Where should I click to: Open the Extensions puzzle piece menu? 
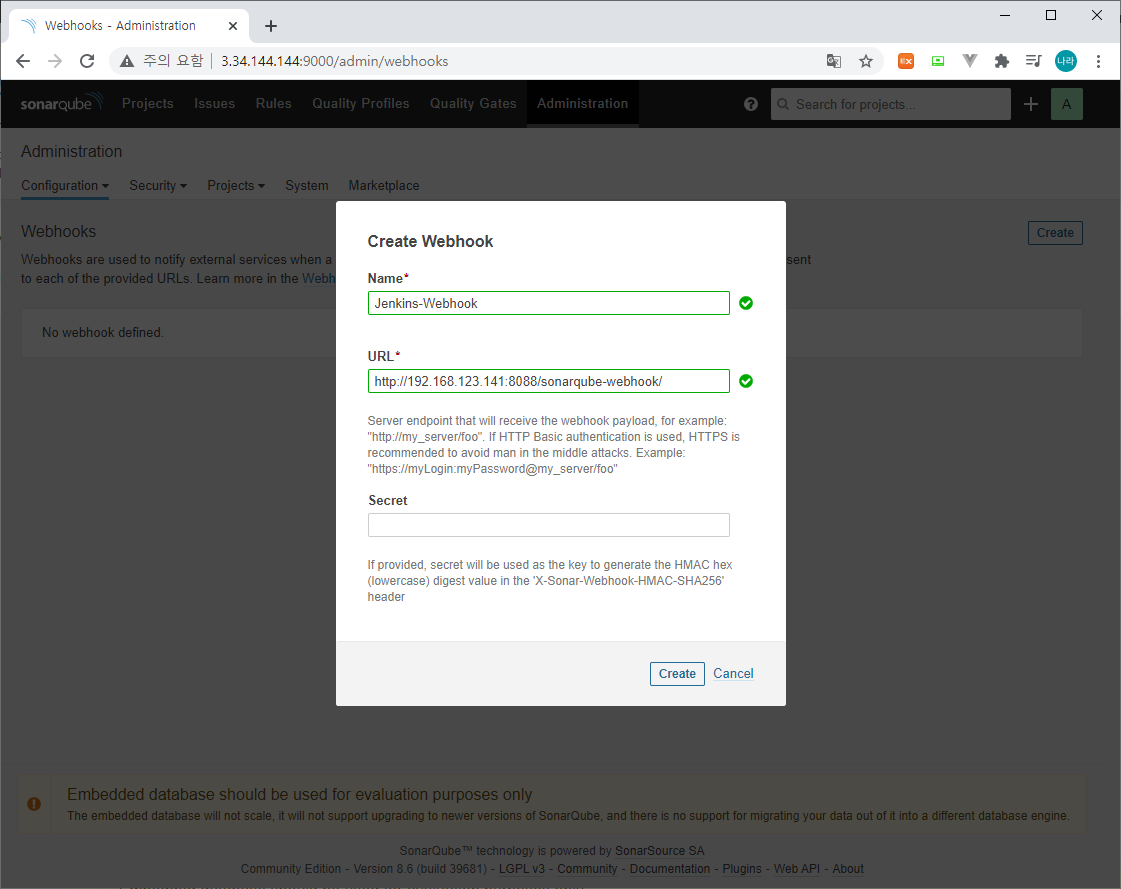(x=1002, y=61)
